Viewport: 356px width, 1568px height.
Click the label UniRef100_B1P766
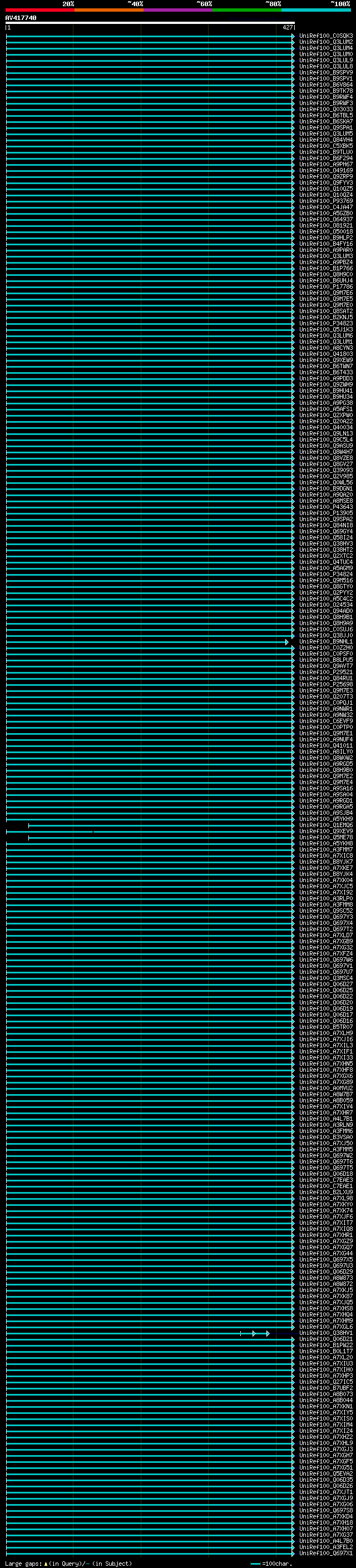326,269
